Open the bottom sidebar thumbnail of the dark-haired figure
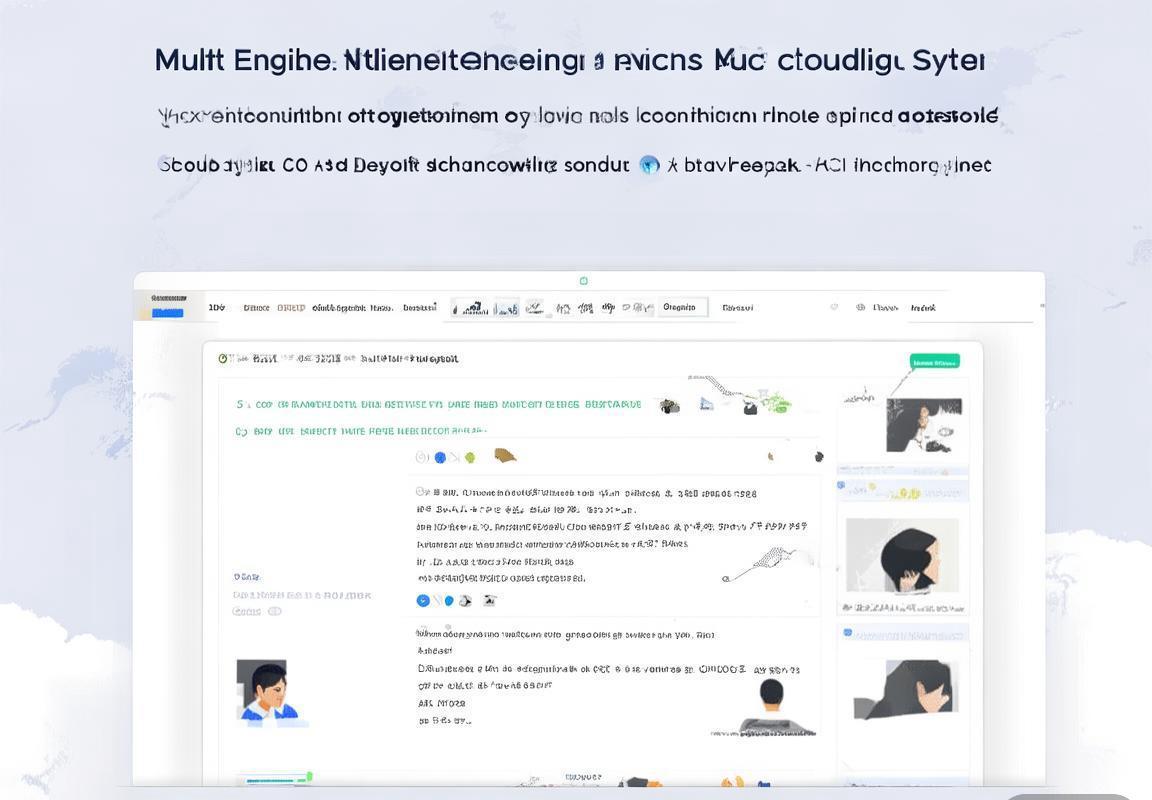This screenshot has width=1152, height=800. (906, 690)
